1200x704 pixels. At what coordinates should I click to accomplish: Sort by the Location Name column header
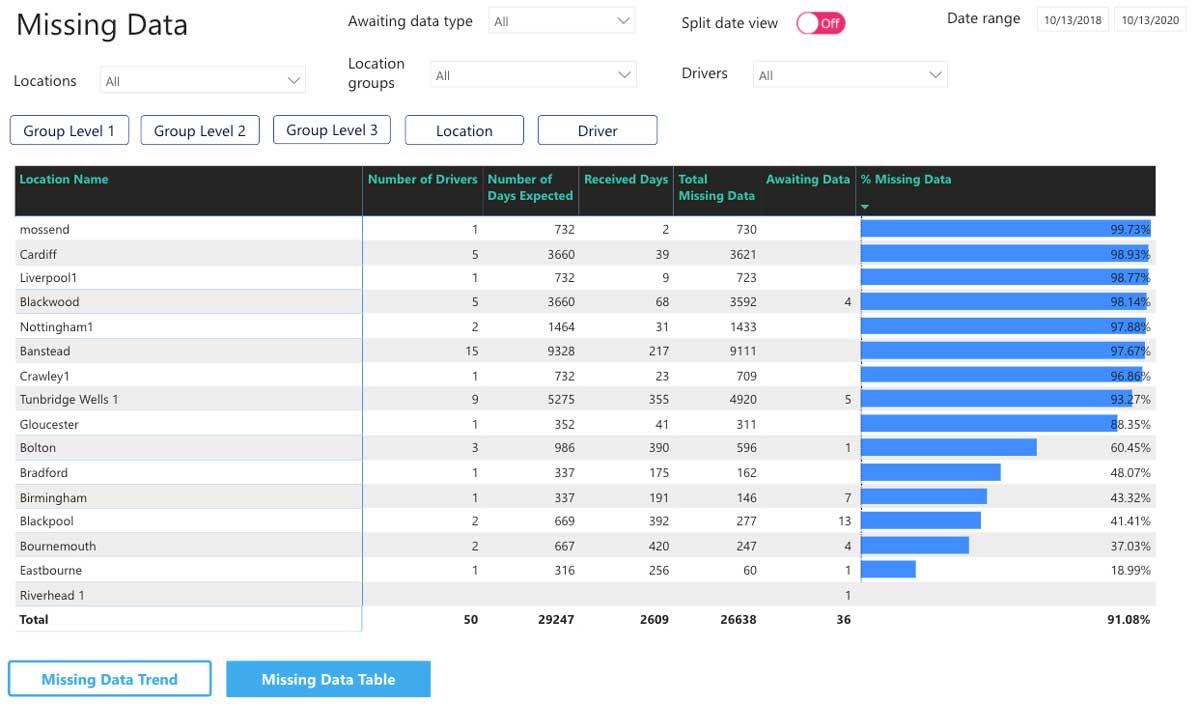click(64, 180)
